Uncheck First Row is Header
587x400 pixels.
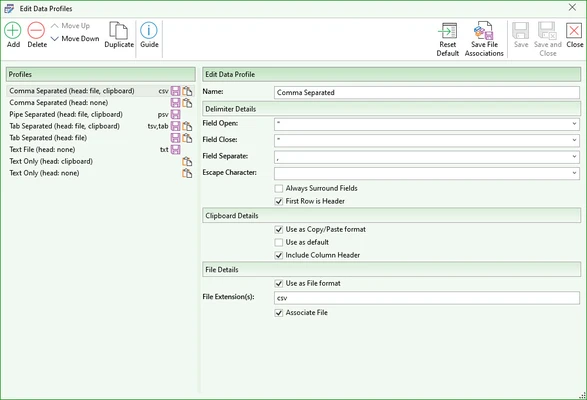(279, 201)
